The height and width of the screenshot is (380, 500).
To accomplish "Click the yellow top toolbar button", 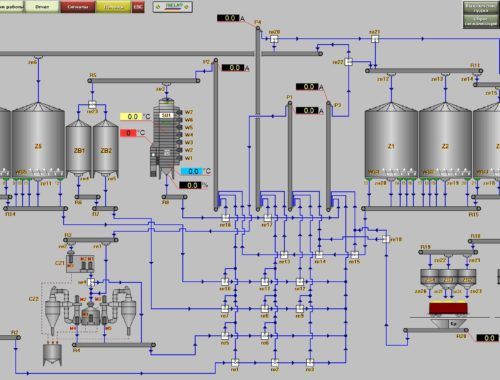I will 113,7.
